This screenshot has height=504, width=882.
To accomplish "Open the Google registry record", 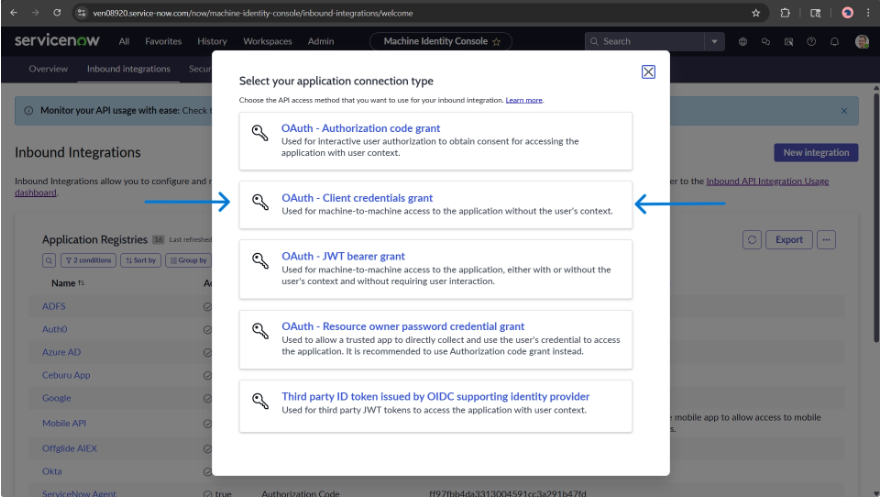I will [56, 398].
